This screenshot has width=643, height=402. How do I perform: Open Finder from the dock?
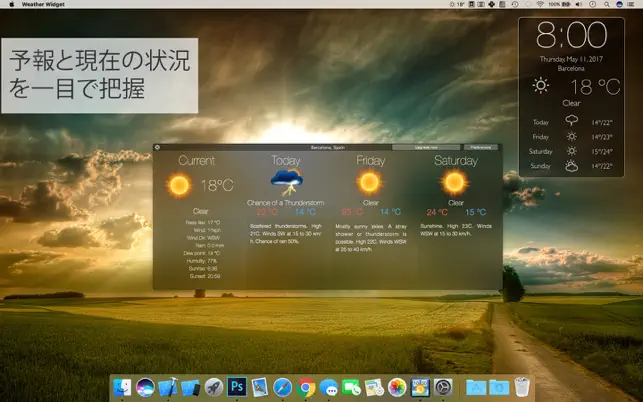point(123,386)
